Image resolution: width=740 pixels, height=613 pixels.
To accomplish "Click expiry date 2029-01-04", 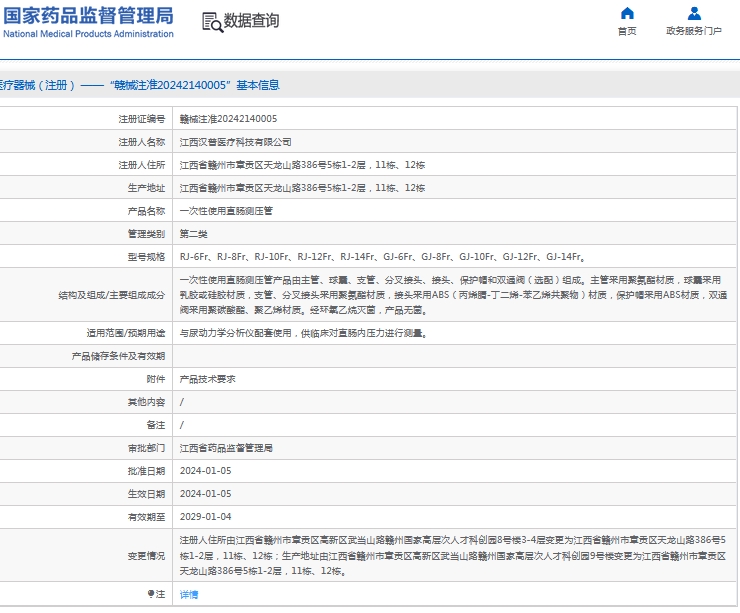I will [206, 517].
